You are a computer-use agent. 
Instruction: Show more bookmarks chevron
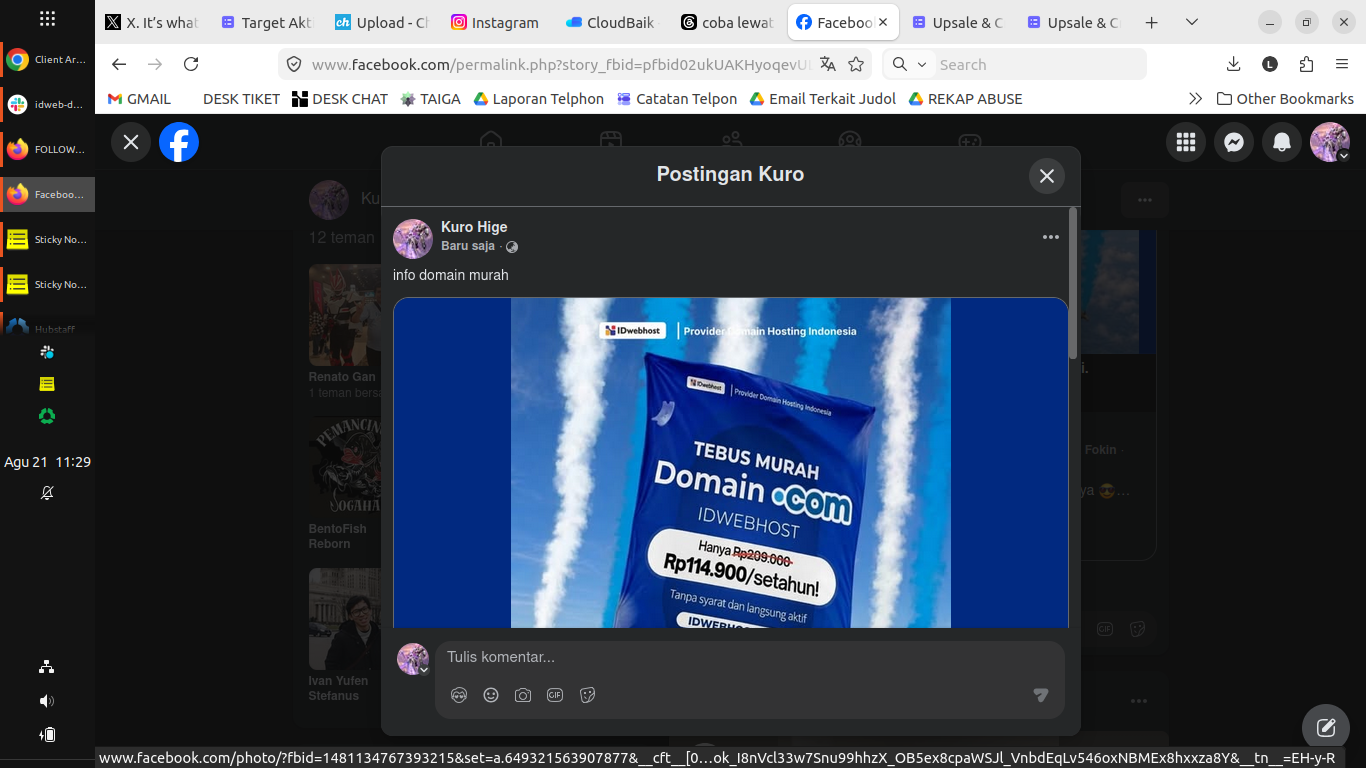pos(1195,99)
